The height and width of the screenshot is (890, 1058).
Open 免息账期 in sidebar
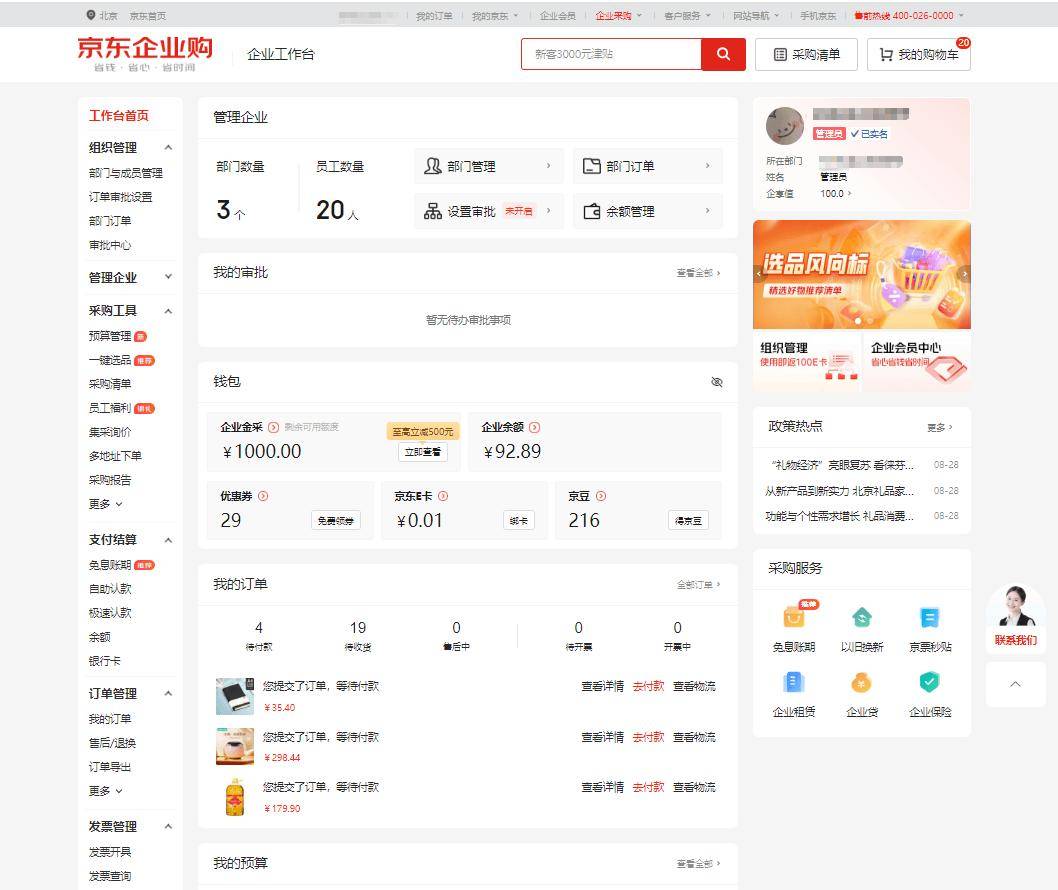[x=110, y=565]
